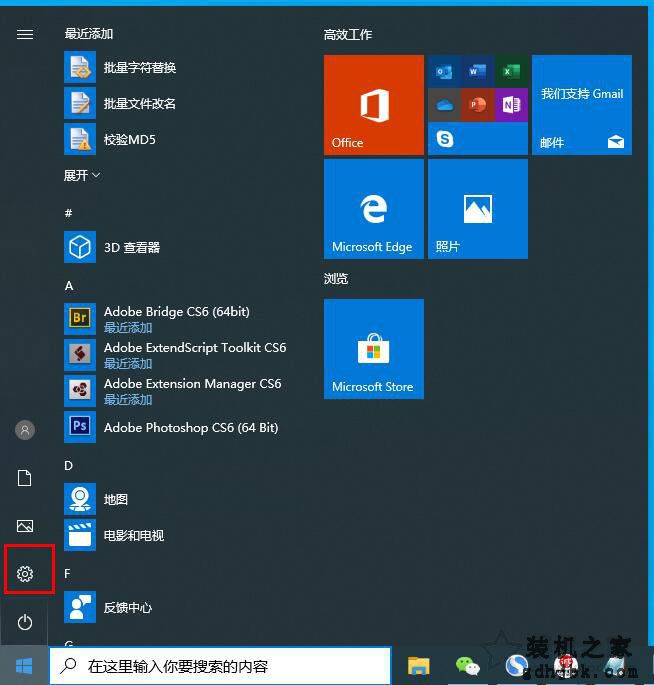Open the 邮件 mail tile

click(x=582, y=105)
